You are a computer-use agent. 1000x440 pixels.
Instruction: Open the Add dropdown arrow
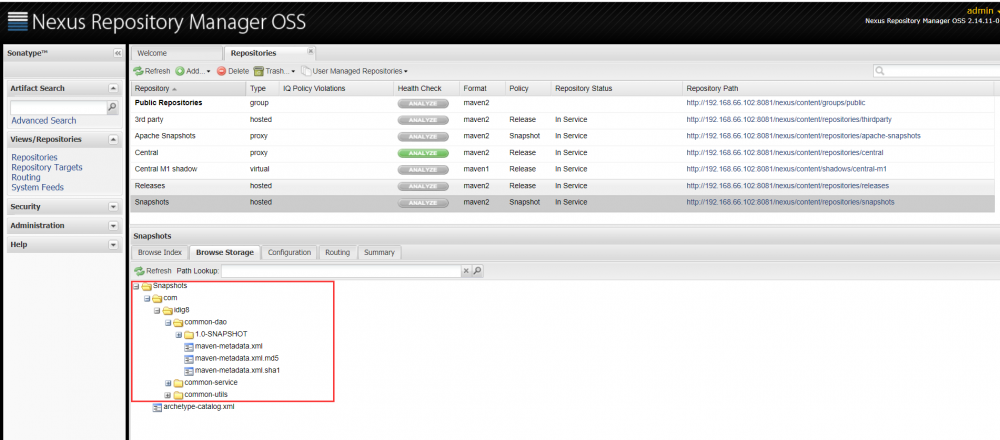pyautogui.click(x=209, y=72)
